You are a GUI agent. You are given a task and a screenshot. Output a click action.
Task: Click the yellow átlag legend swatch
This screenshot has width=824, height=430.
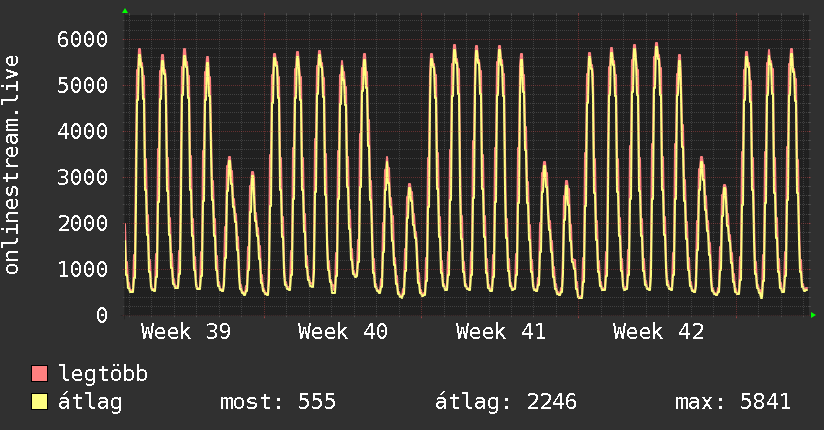(39, 402)
